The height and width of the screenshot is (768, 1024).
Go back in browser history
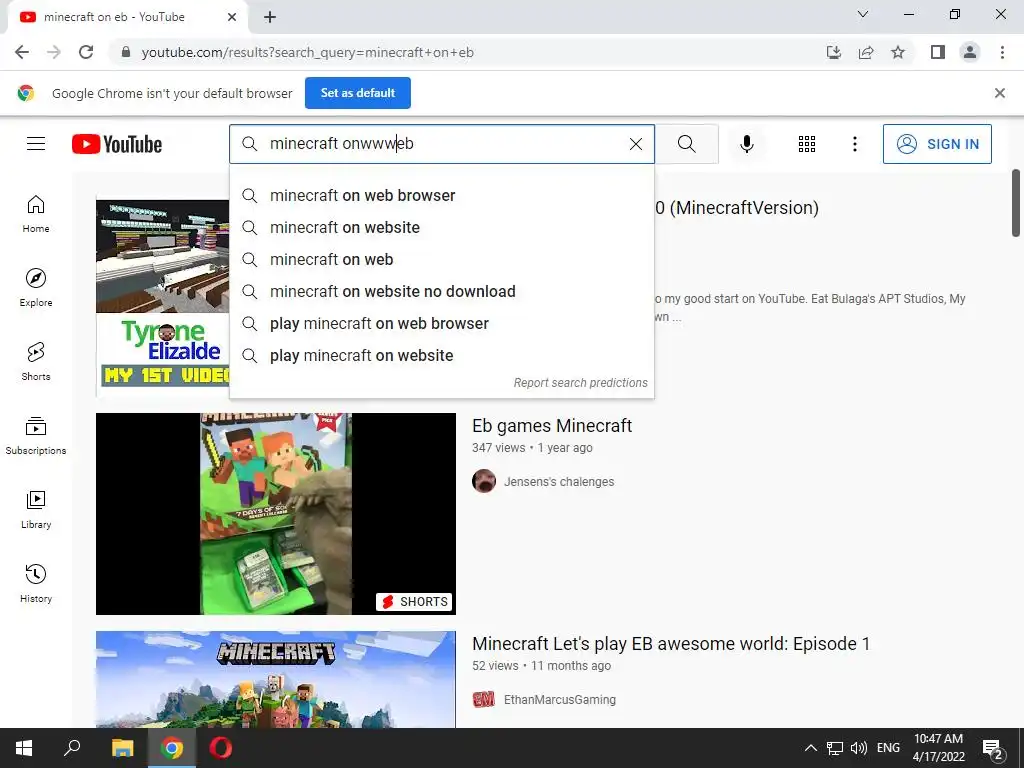click(x=22, y=52)
